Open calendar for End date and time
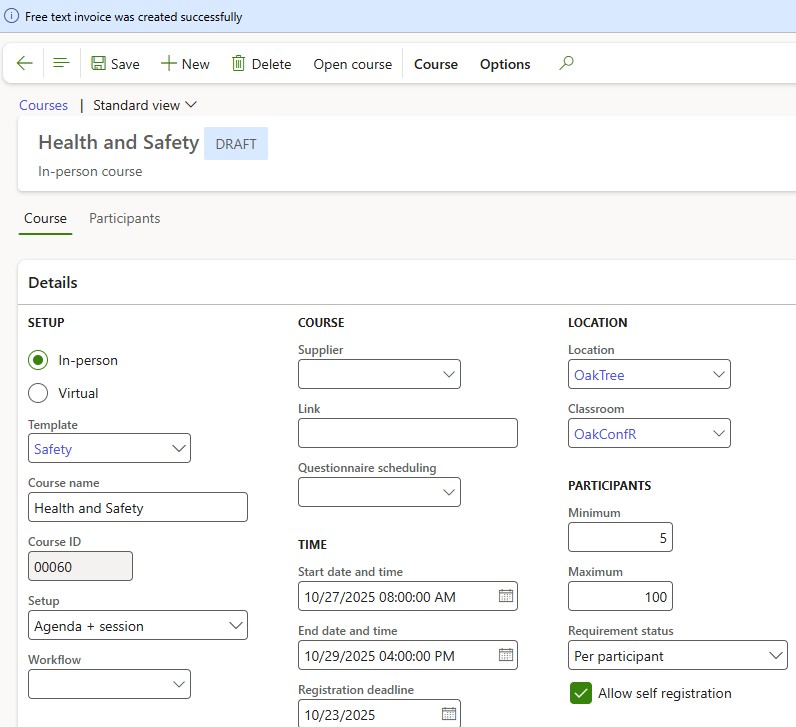Screen dimensions: 796x727 pyautogui.click(x=506, y=655)
